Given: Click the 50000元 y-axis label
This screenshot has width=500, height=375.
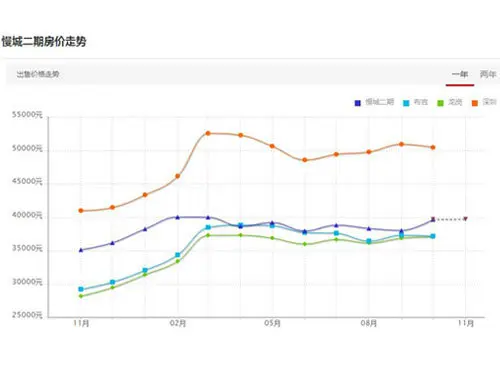Looking at the screenshot, I should coord(27,148).
